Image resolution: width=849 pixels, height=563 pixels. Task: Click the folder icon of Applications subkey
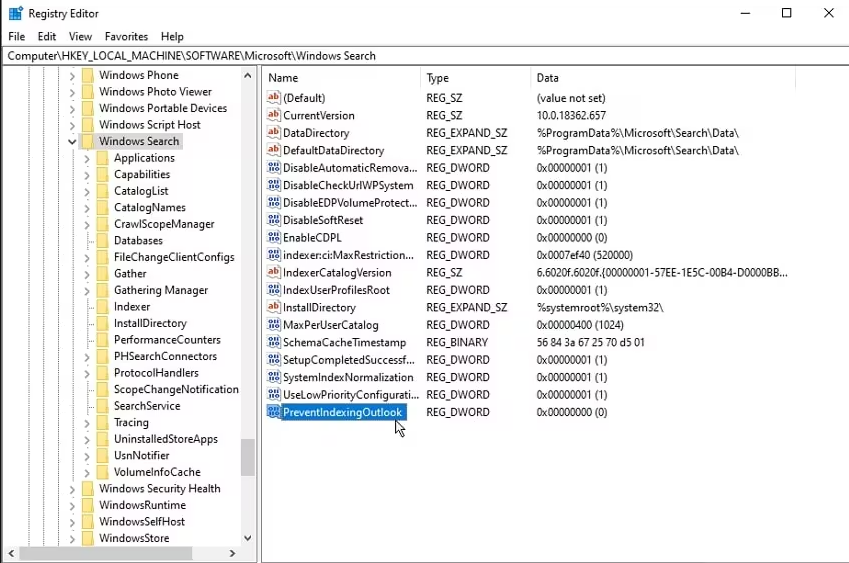pyautogui.click(x=102, y=158)
